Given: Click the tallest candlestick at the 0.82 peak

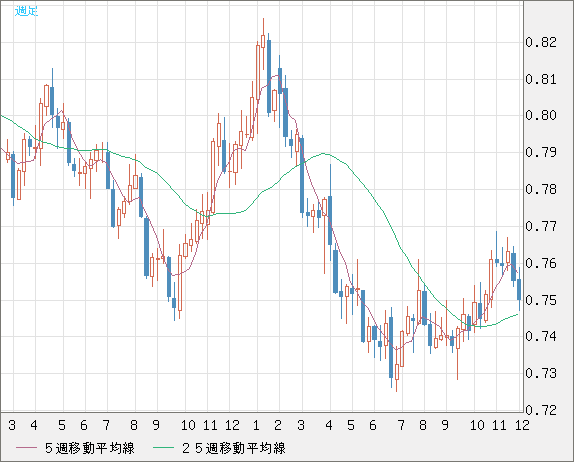Looking at the screenshot, I should click(263, 44).
